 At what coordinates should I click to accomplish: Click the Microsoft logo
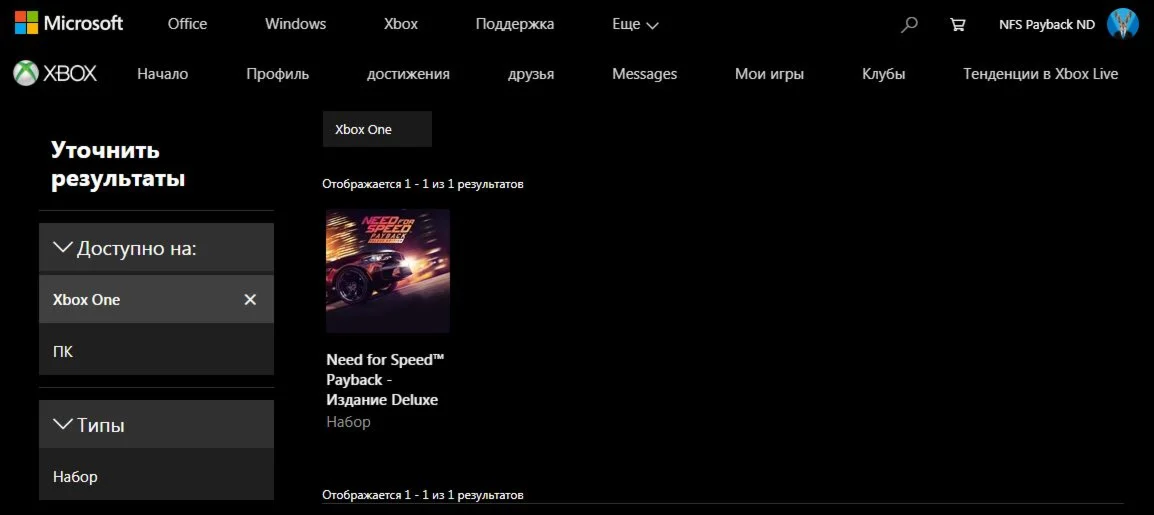pyautogui.click(x=69, y=24)
